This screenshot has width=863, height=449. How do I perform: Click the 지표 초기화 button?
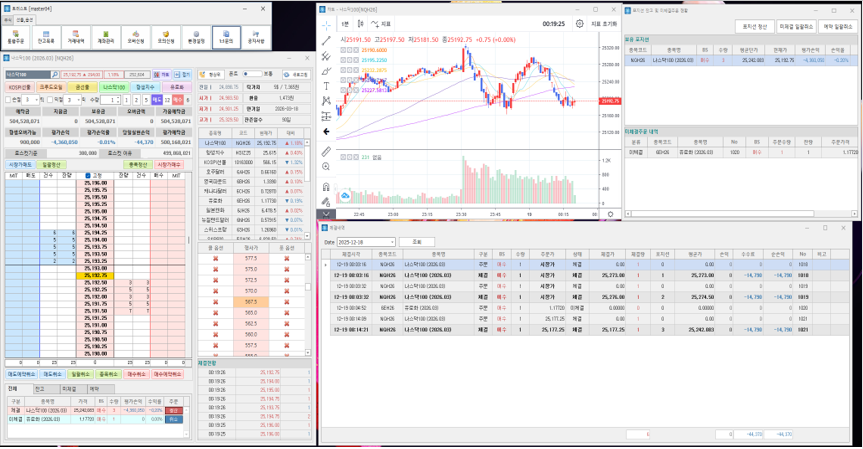point(603,23)
